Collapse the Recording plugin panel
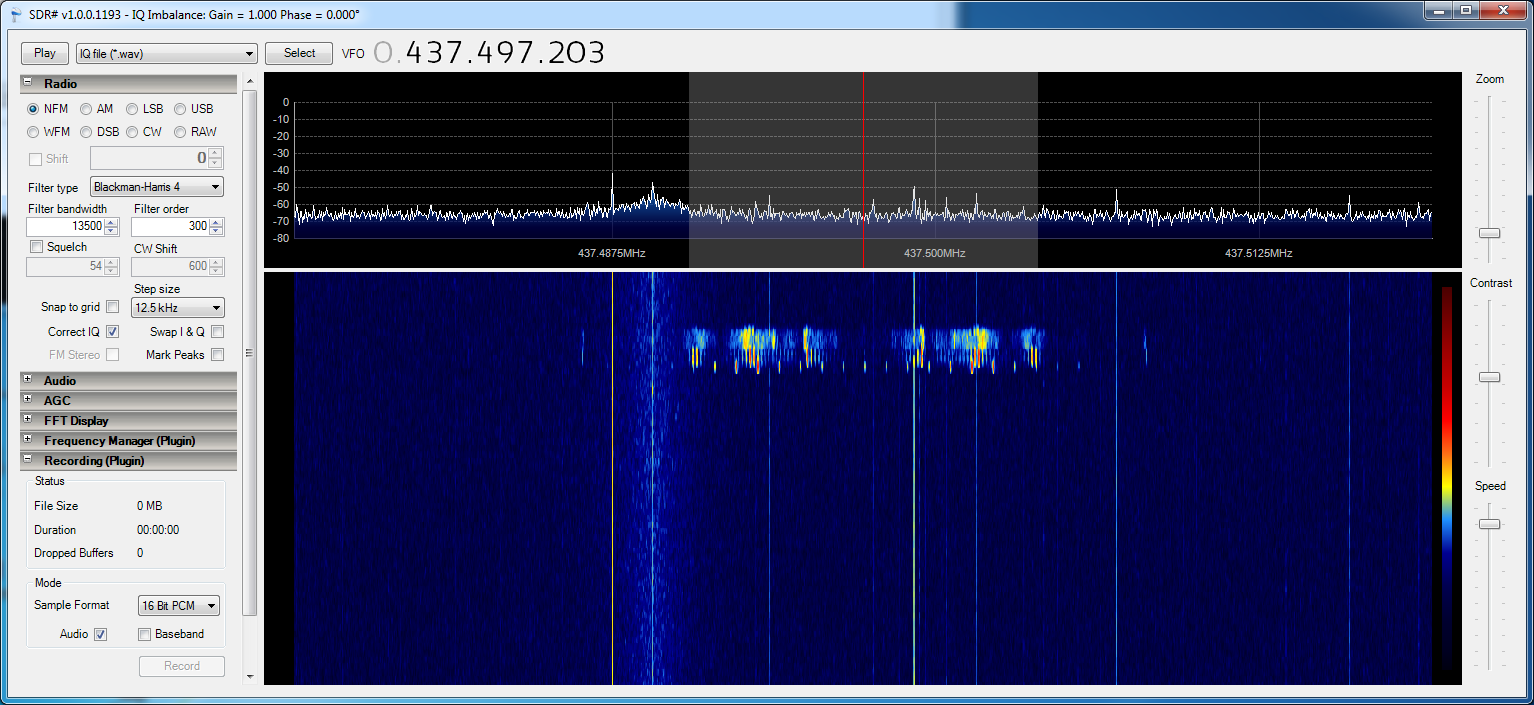 pyautogui.click(x=28, y=460)
